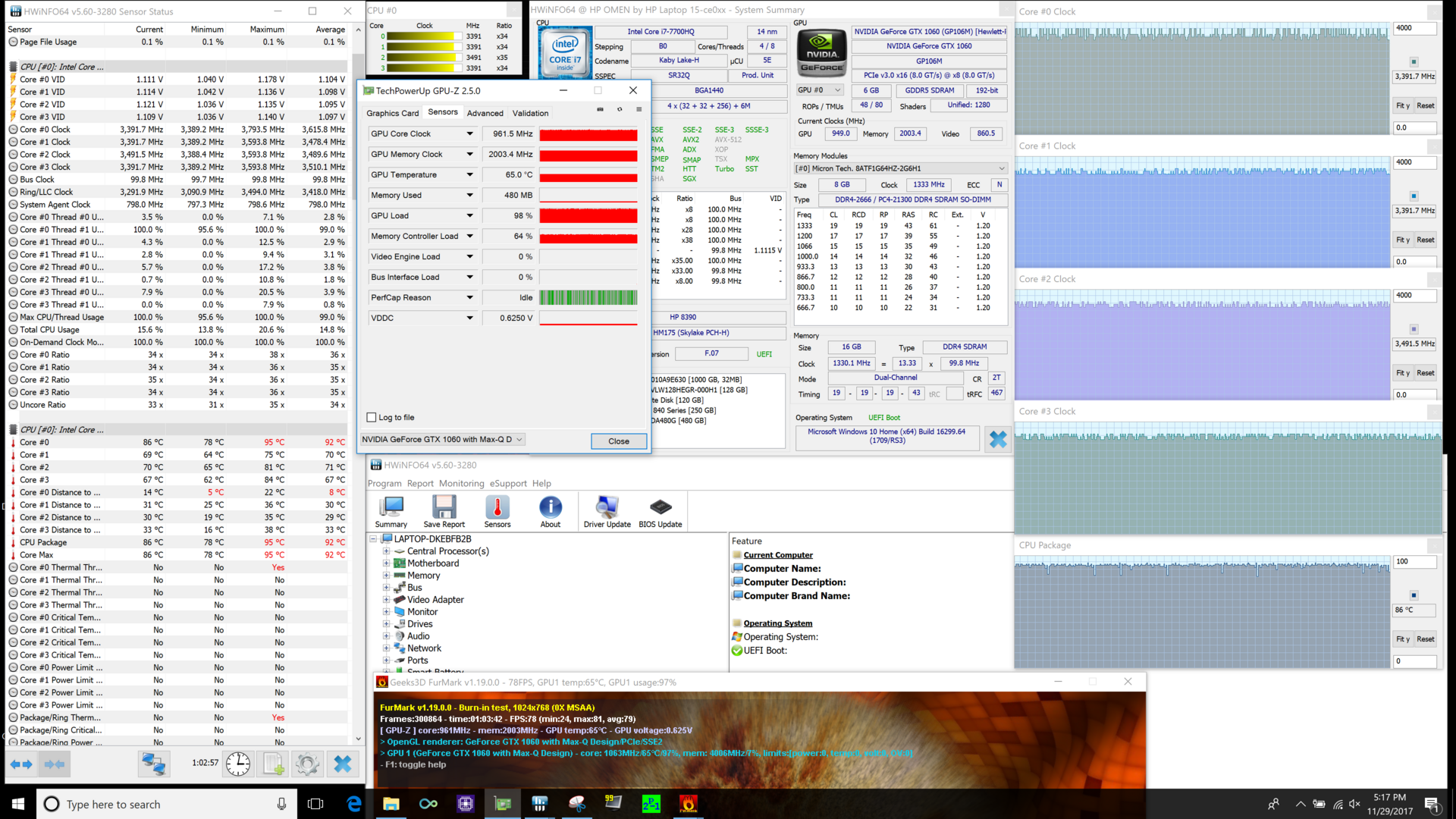The height and width of the screenshot is (819, 1456).
Task: Click the Operating System link in Feature pane
Action: (778, 623)
